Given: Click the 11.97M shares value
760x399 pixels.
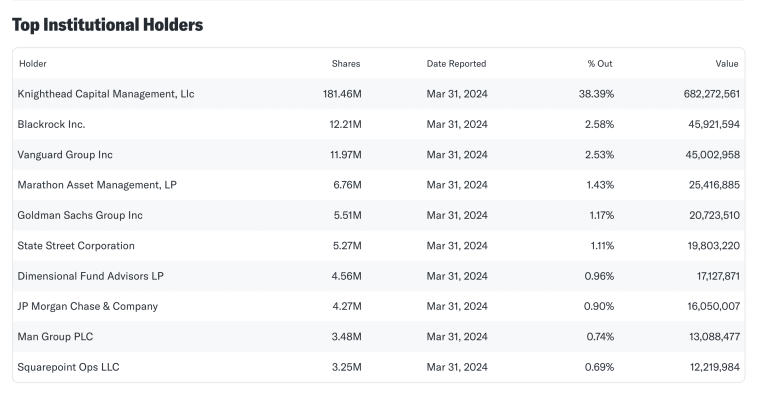Looking at the screenshot, I should click(x=346, y=155).
